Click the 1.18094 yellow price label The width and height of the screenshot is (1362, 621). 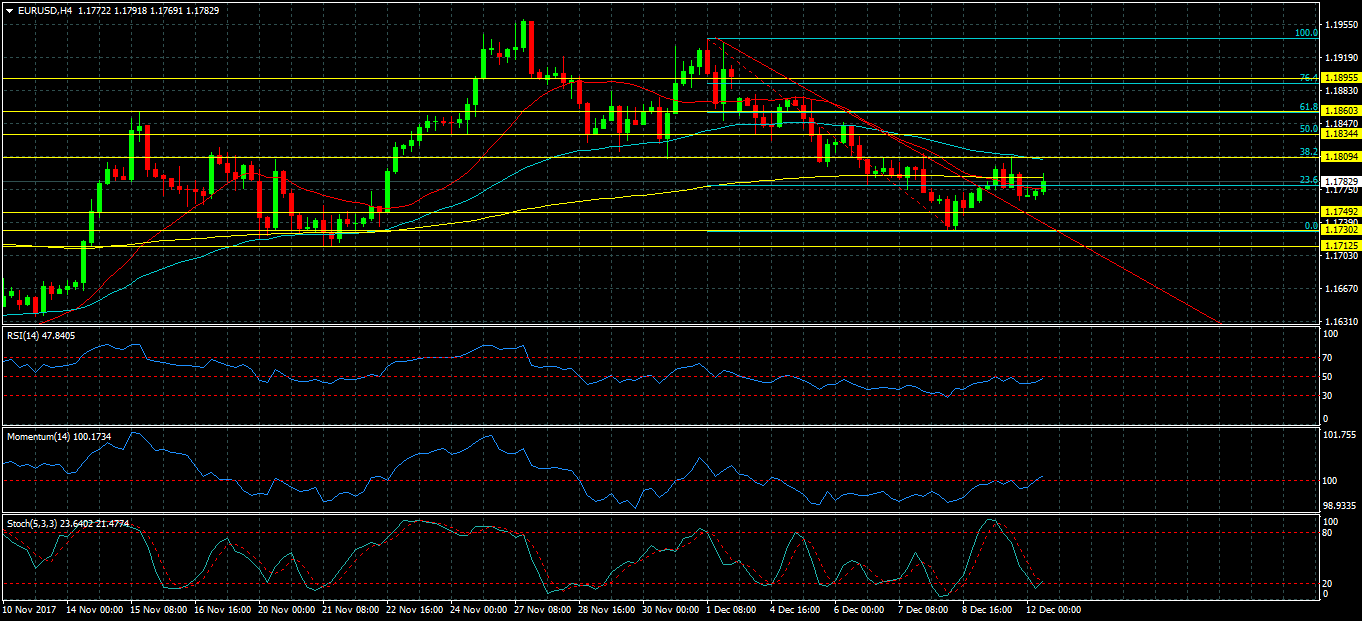pos(1339,157)
